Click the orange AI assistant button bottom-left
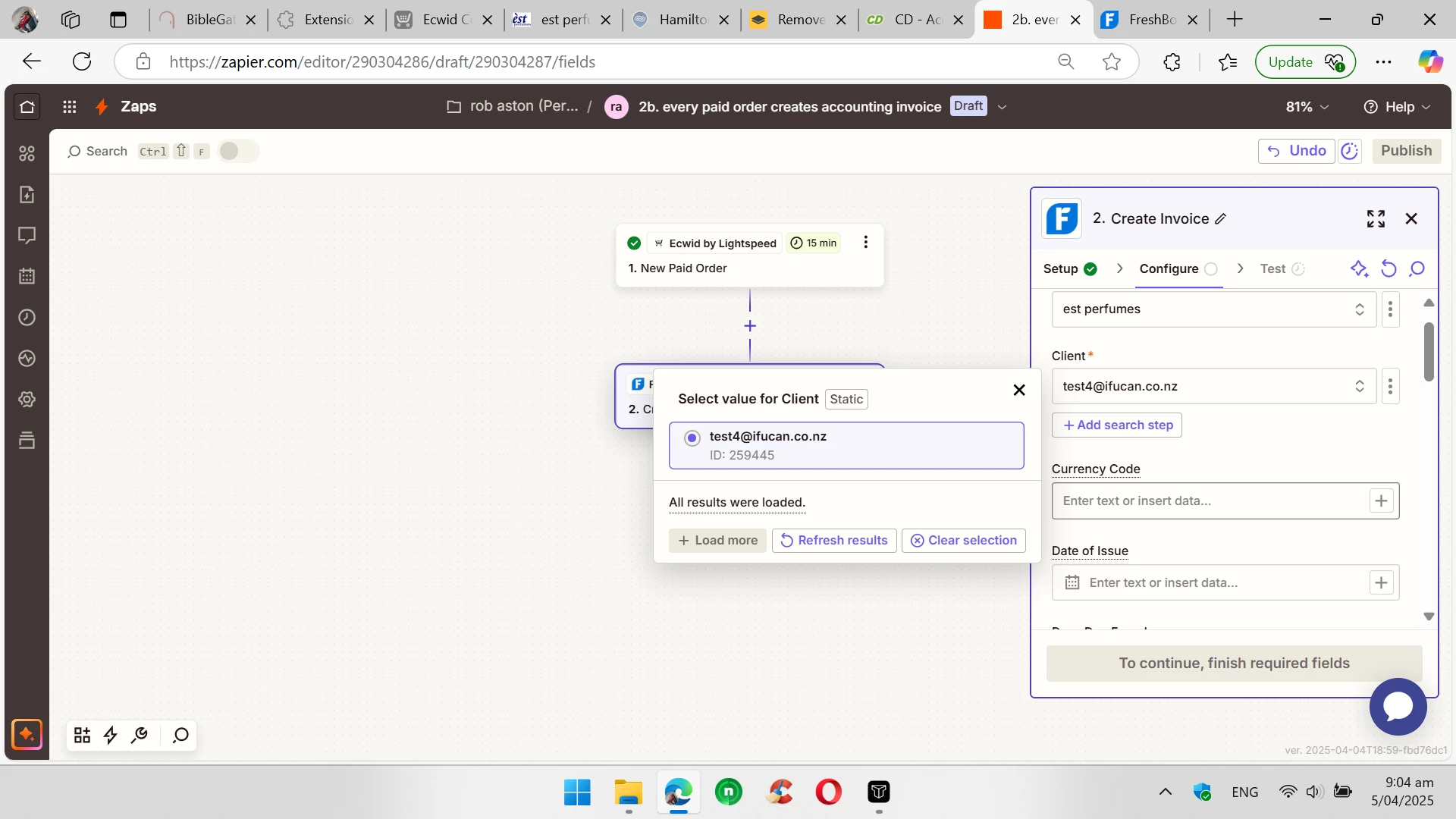Screen dimensions: 1456x819 (27, 734)
